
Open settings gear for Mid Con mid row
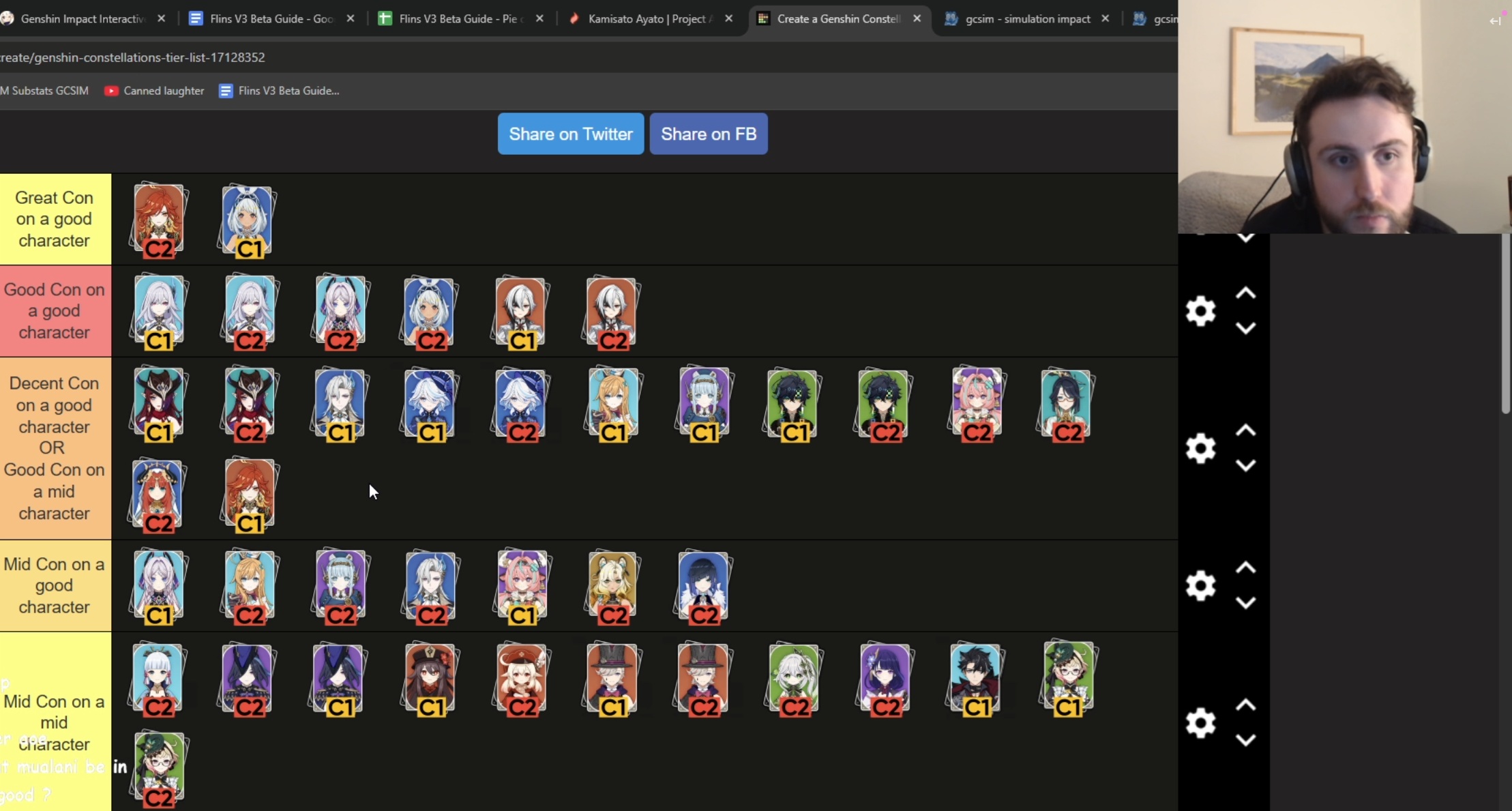coord(1200,723)
